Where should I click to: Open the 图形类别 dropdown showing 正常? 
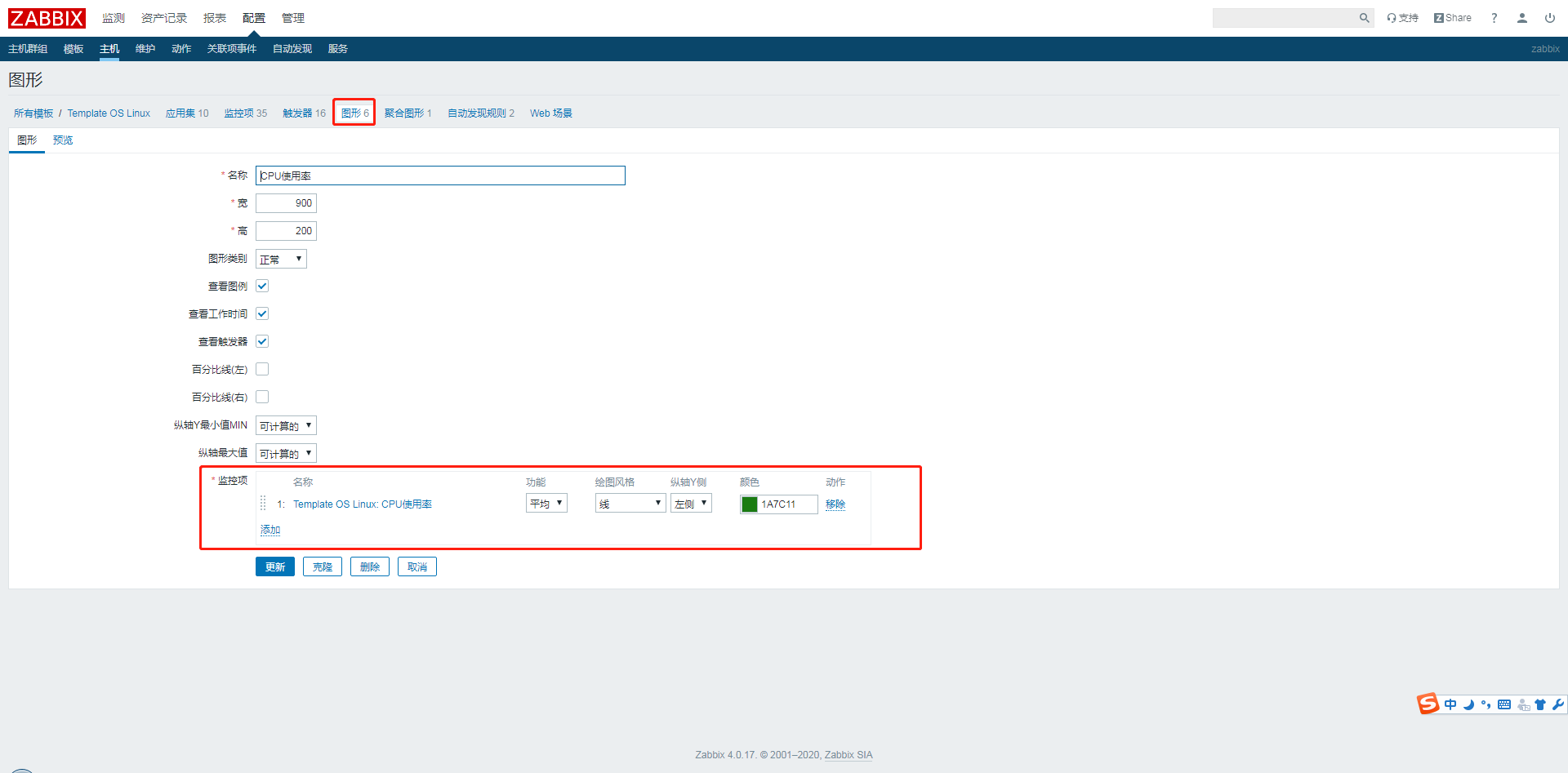tap(281, 259)
